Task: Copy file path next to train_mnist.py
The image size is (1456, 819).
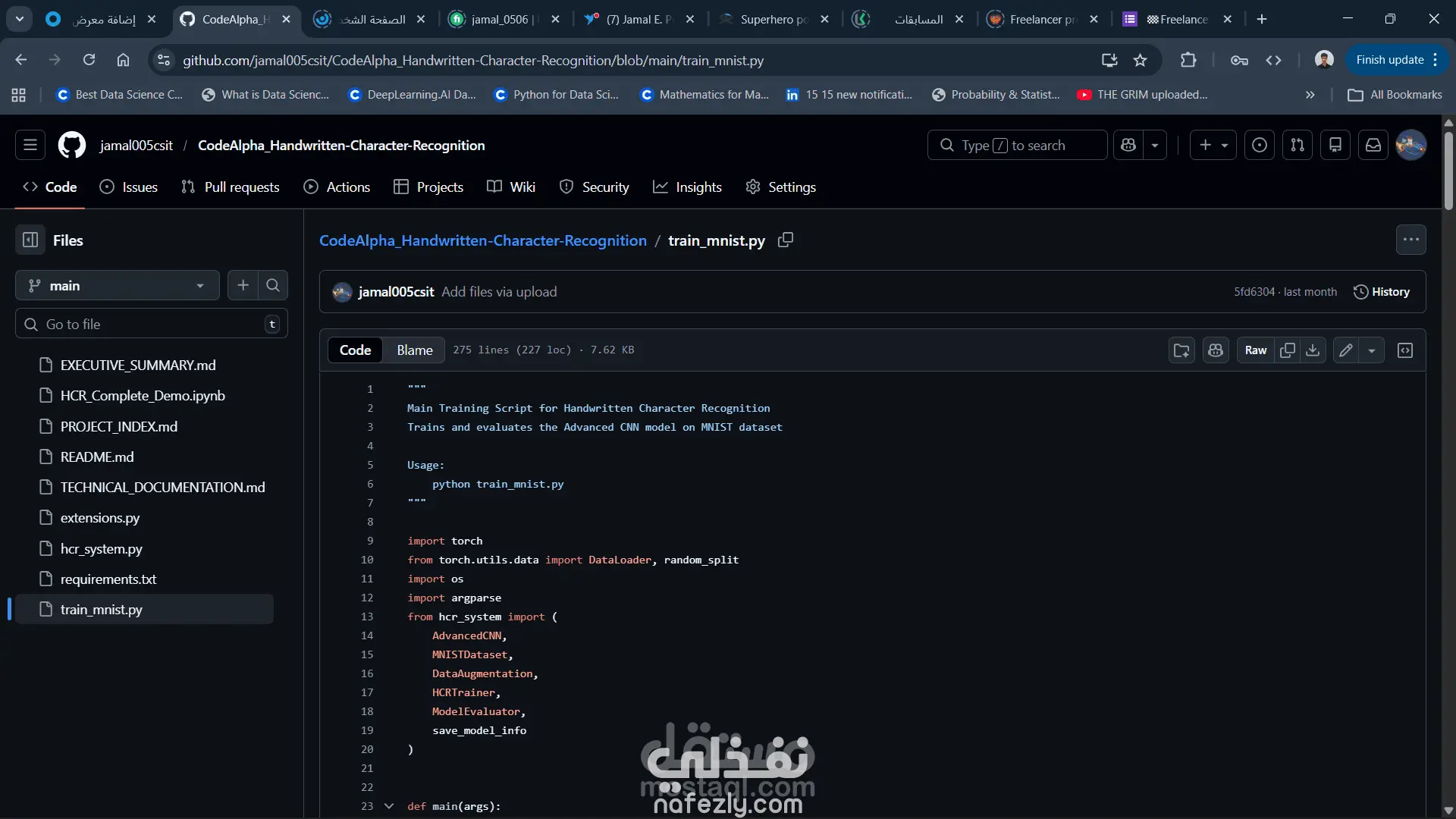Action: click(786, 240)
